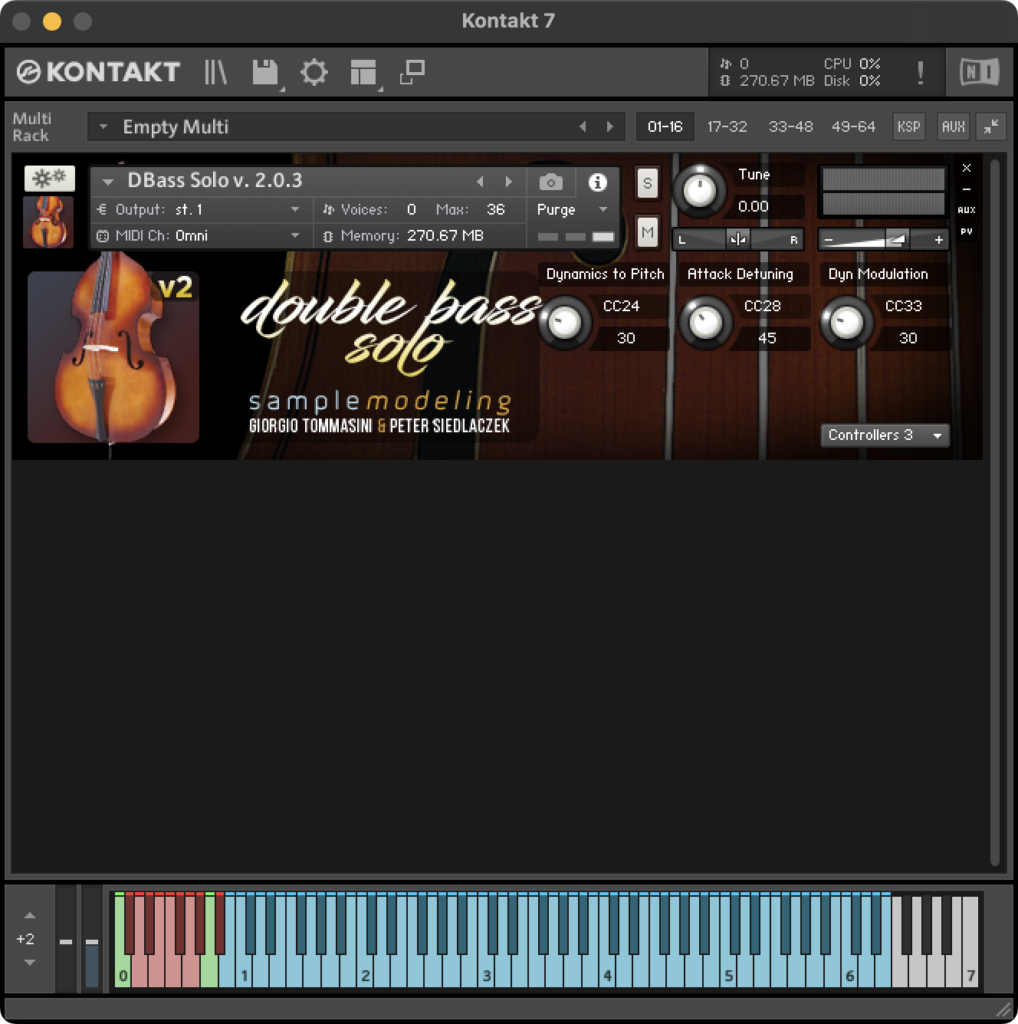This screenshot has height=1024, width=1018.
Task: Click the CC33 controller label
Action: click(x=903, y=306)
